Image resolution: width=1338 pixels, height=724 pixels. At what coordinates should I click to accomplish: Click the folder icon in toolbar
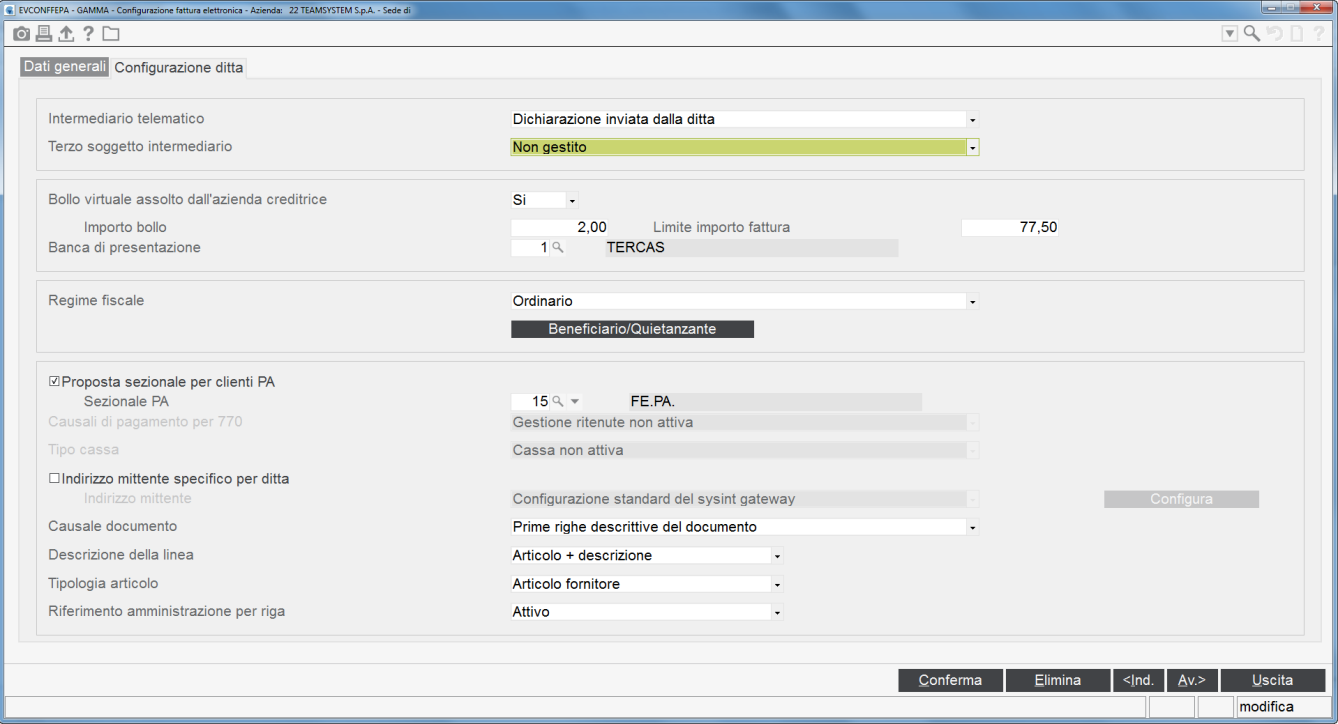click(110, 34)
